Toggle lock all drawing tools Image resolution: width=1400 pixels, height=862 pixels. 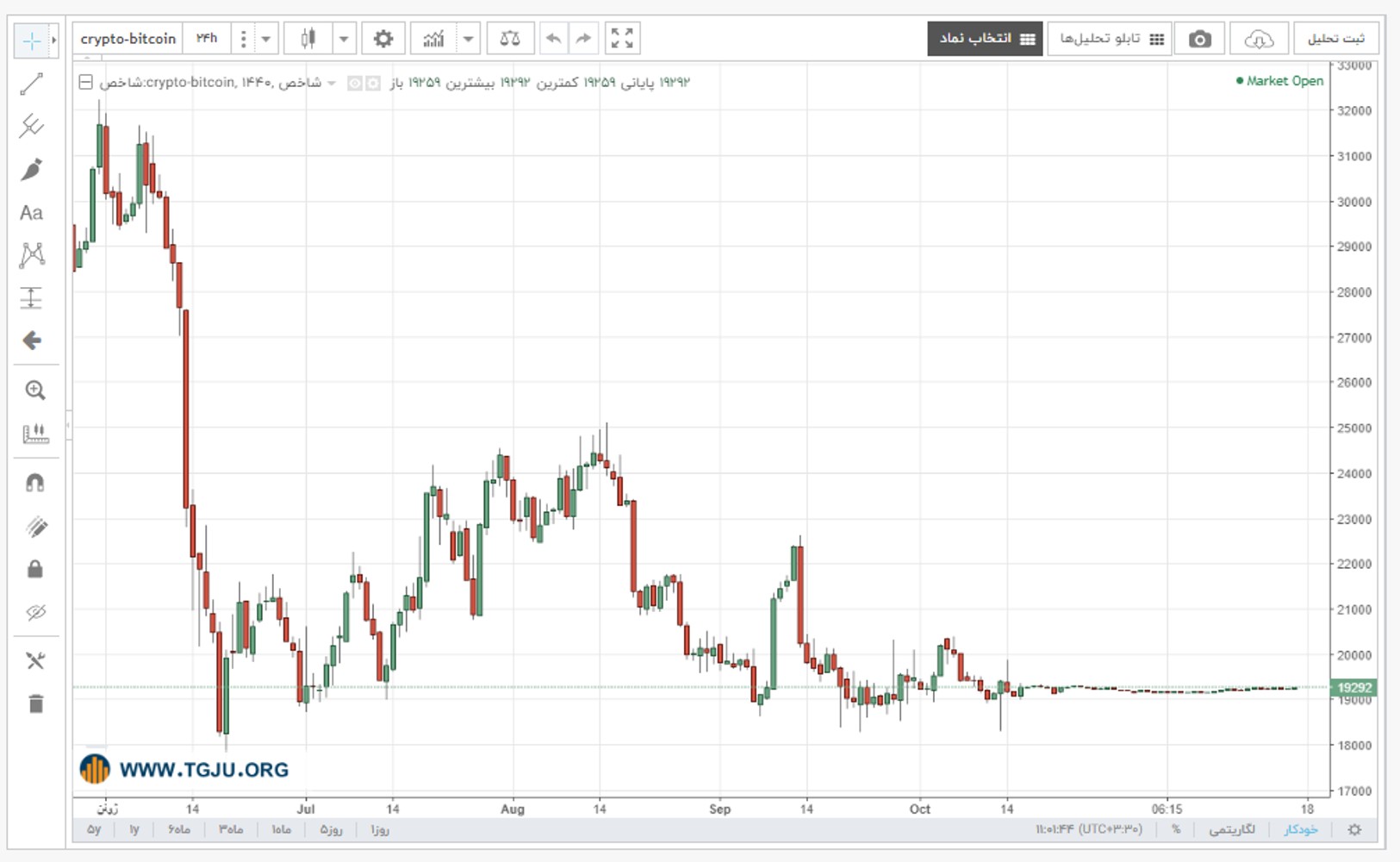(34, 569)
